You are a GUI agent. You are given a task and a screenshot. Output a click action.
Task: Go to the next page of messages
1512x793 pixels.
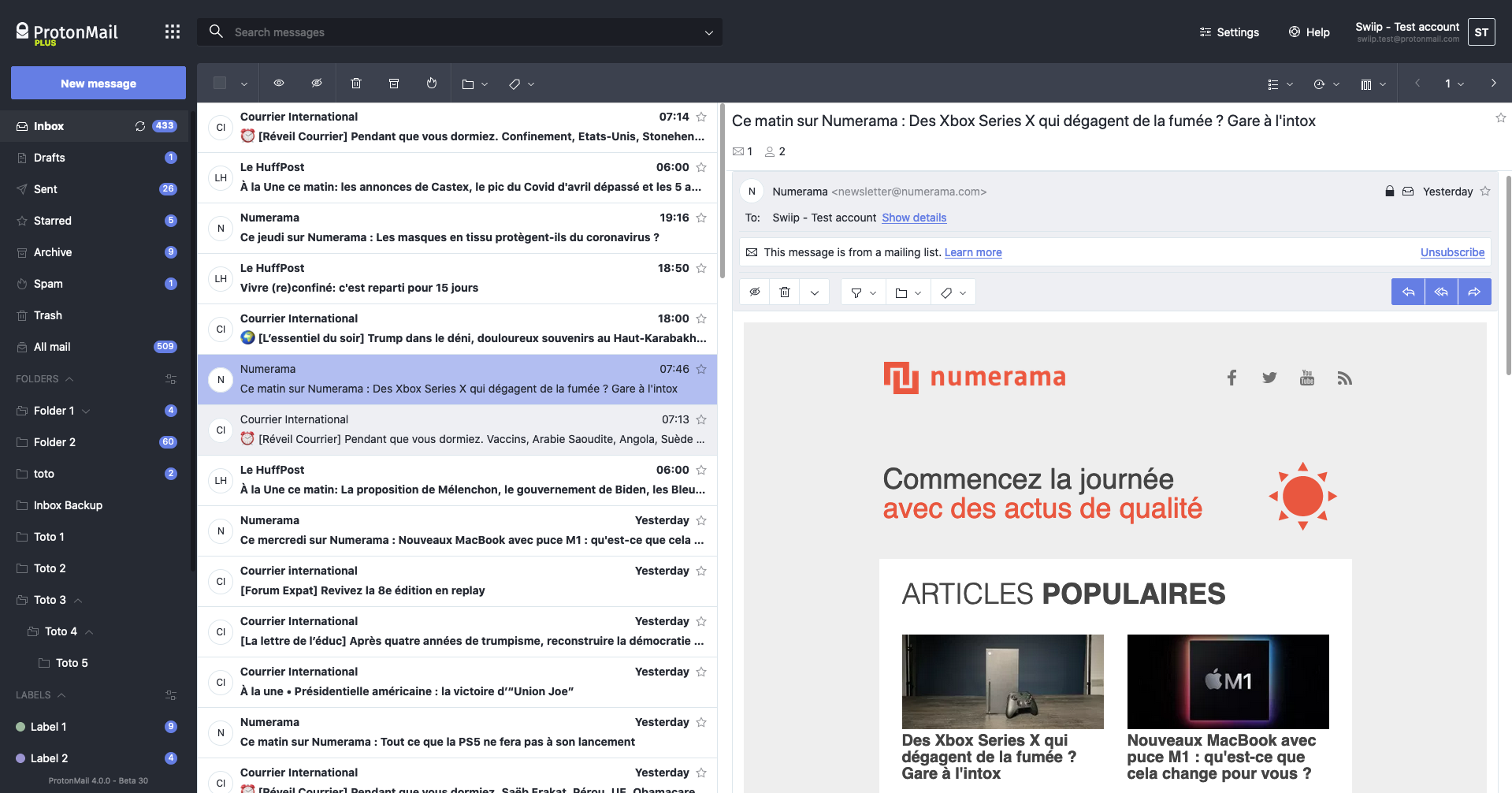click(x=1493, y=84)
